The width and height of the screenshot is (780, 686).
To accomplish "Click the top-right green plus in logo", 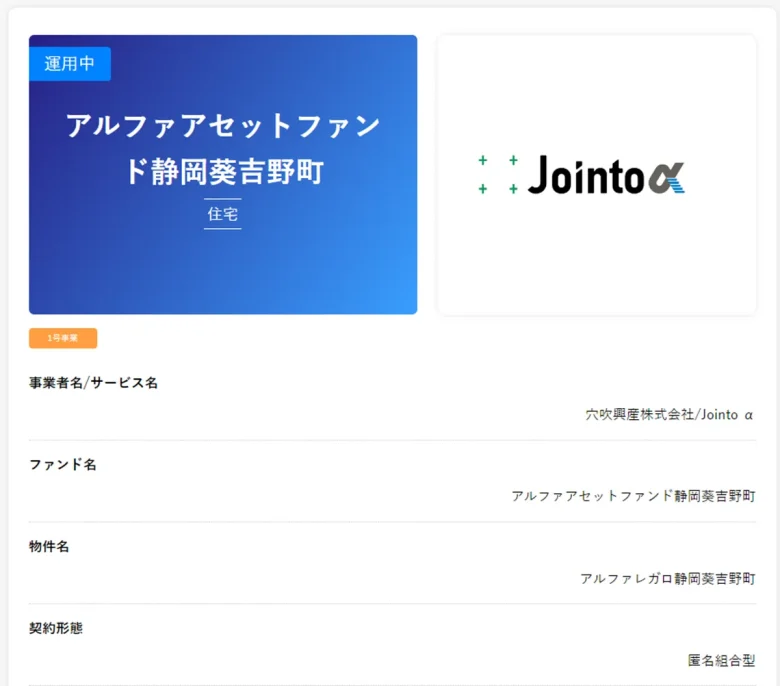I will (x=513, y=160).
